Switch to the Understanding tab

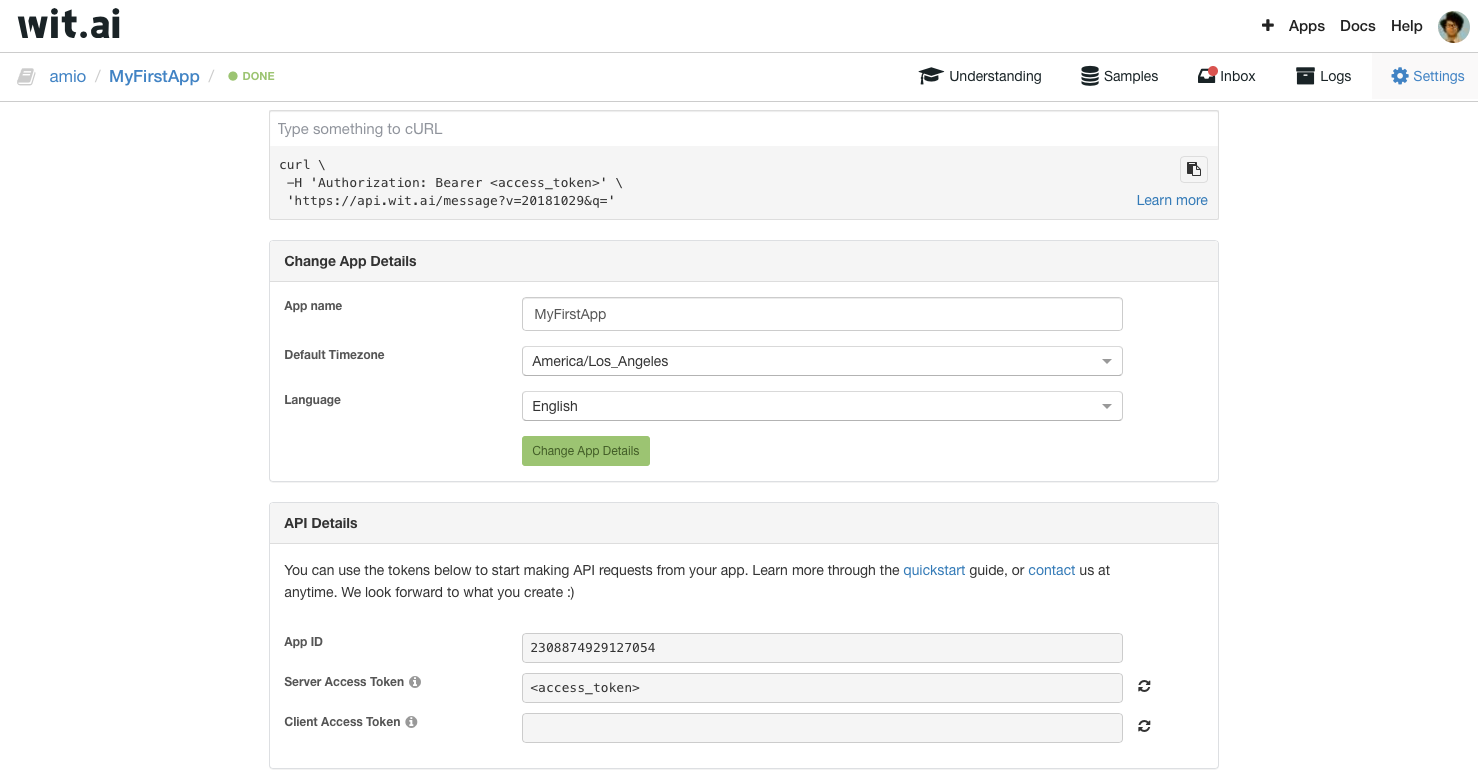pos(980,76)
